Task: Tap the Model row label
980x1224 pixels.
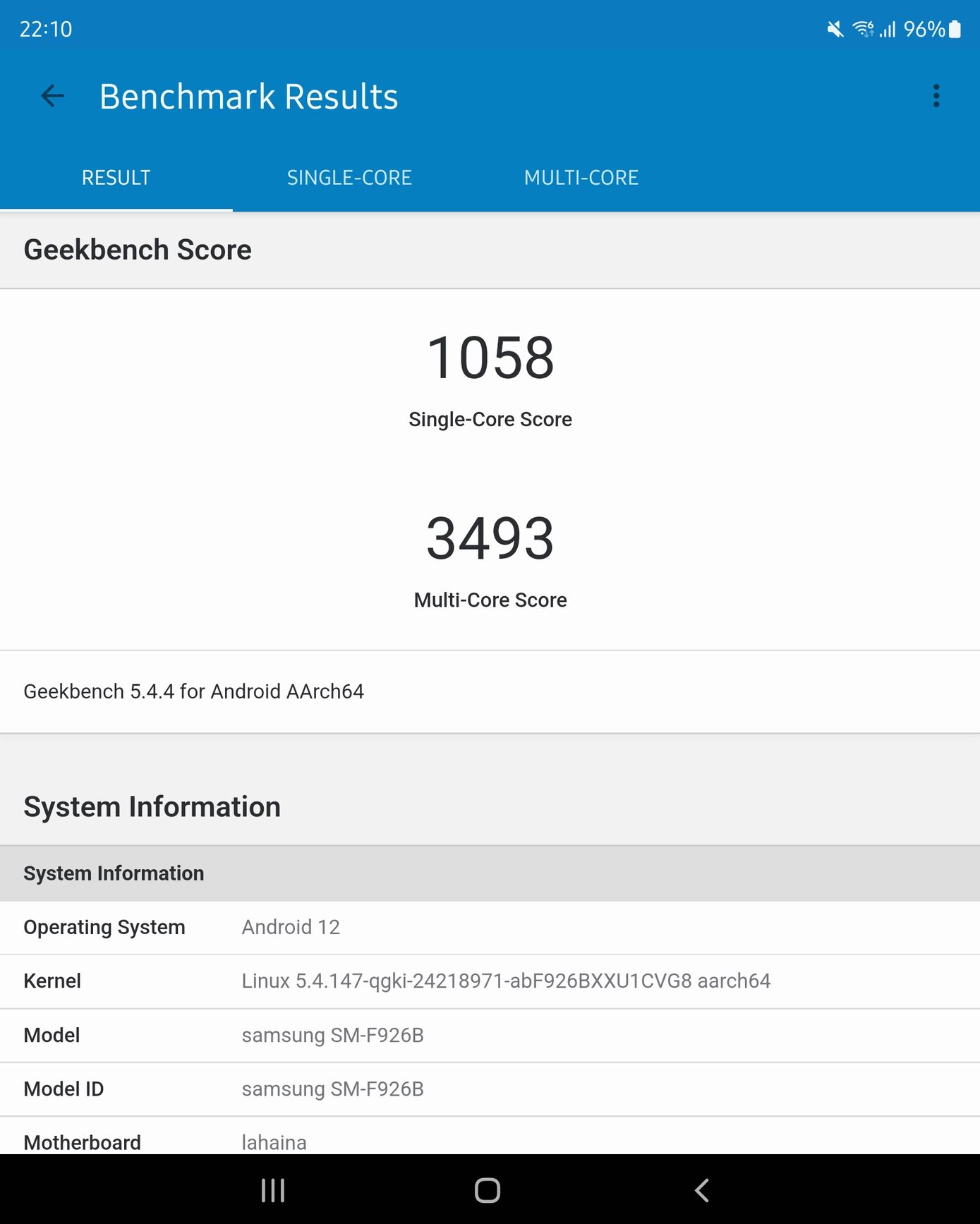Action: [x=52, y=1035]
